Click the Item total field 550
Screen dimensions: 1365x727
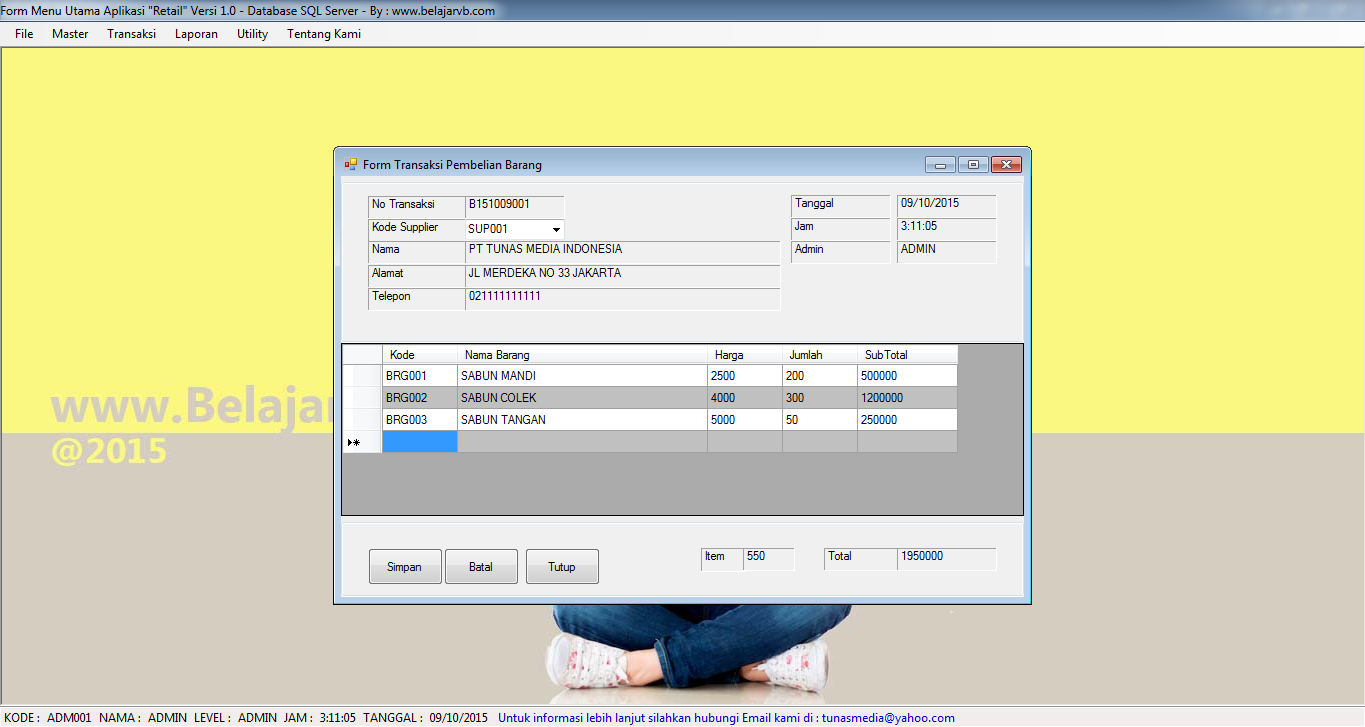pos(769,559)
